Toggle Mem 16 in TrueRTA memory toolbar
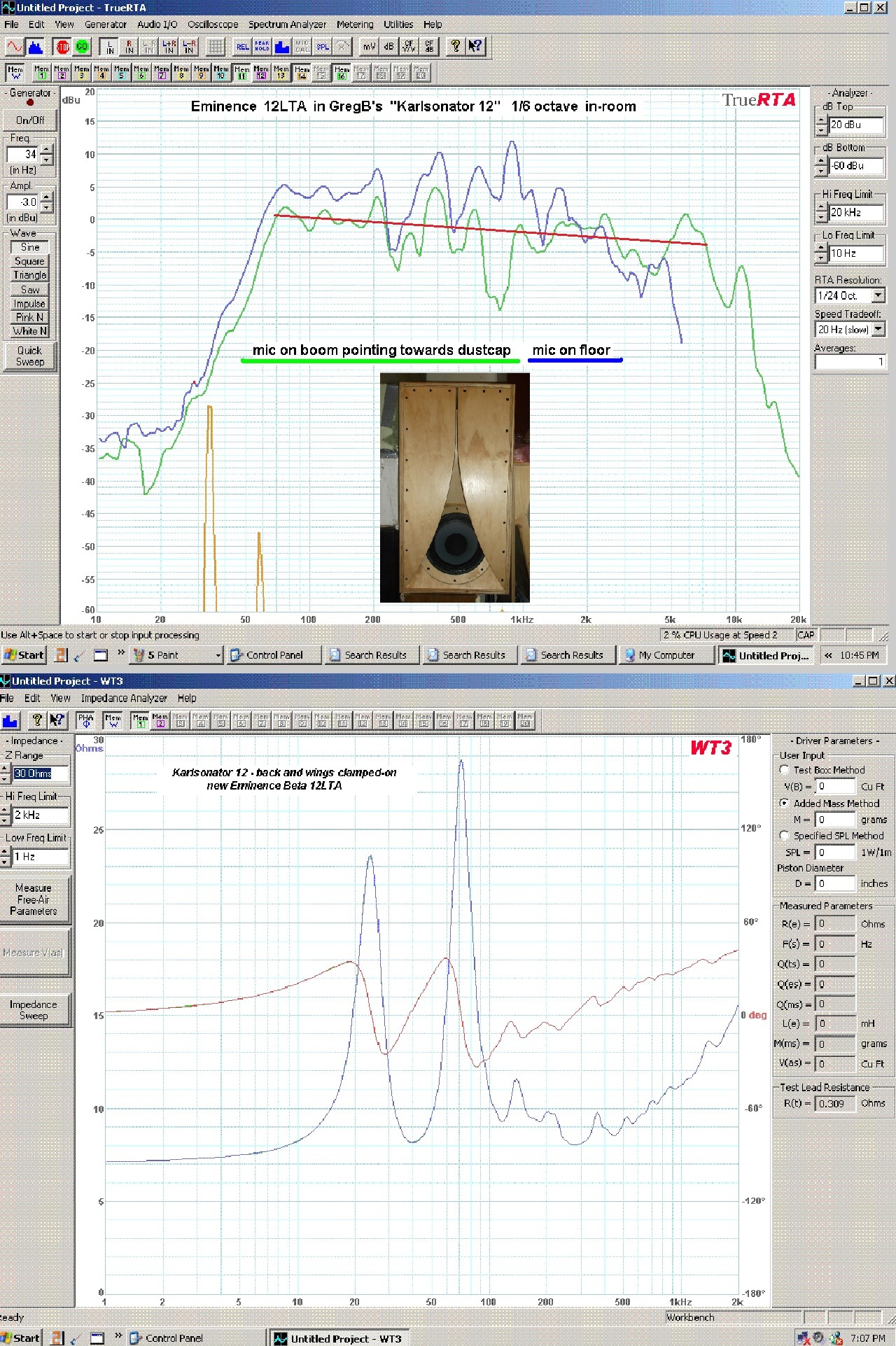The image size is (896, 1346). click(342, 72)
